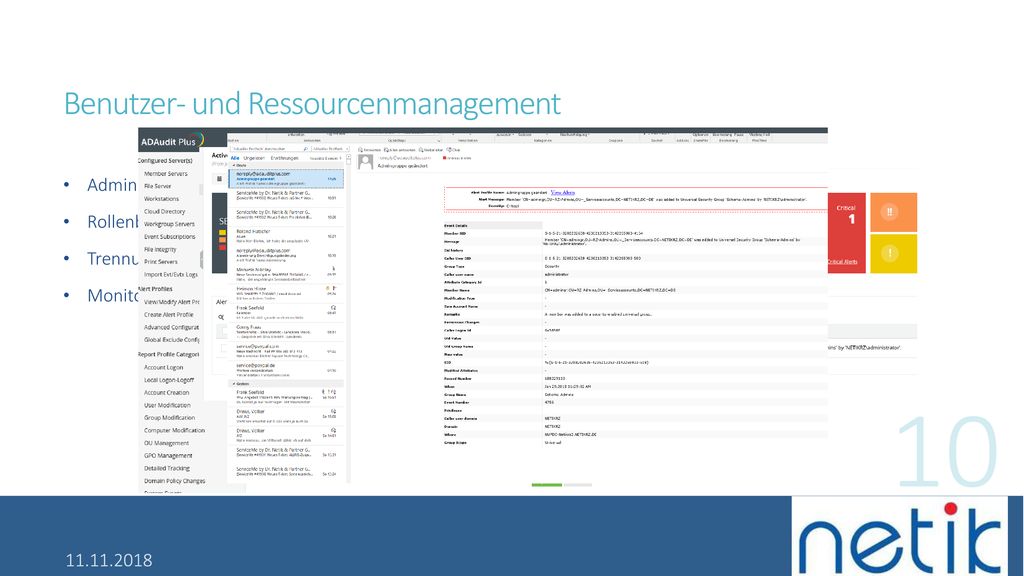Click the red Critical 1 tile
Viewport: 1024px width, 576px height.
pos(847,232)
